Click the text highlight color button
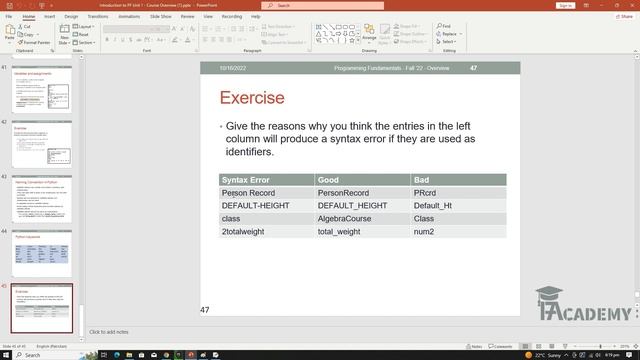640x360 pixels. point(175,40)
